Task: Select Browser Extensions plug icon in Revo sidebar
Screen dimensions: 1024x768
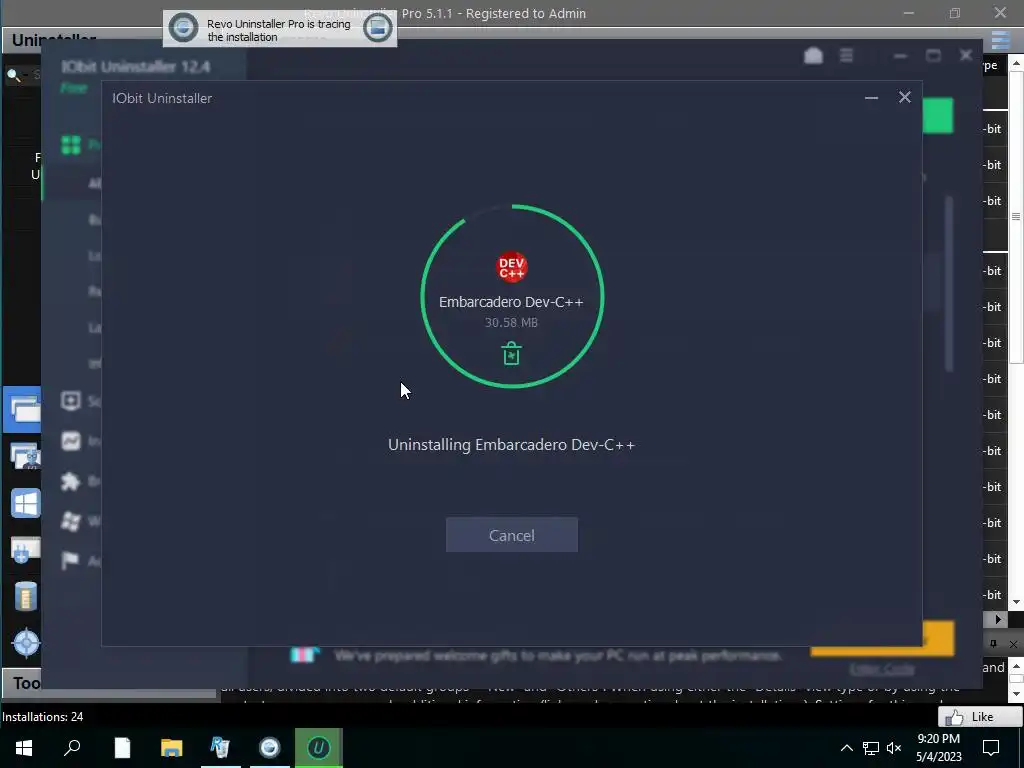Action: pyautogui.click(x=25, y=550)
